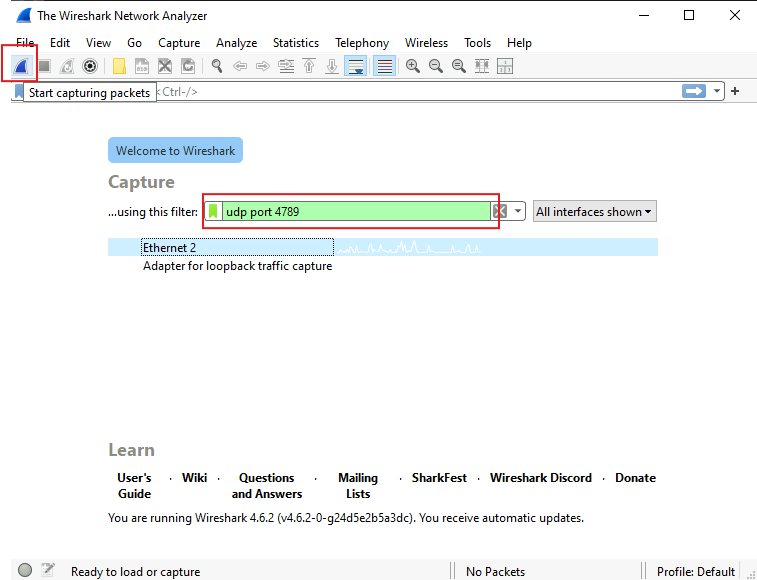Open the Help menu
Viewport: 757px width, 580px height.
519,42
